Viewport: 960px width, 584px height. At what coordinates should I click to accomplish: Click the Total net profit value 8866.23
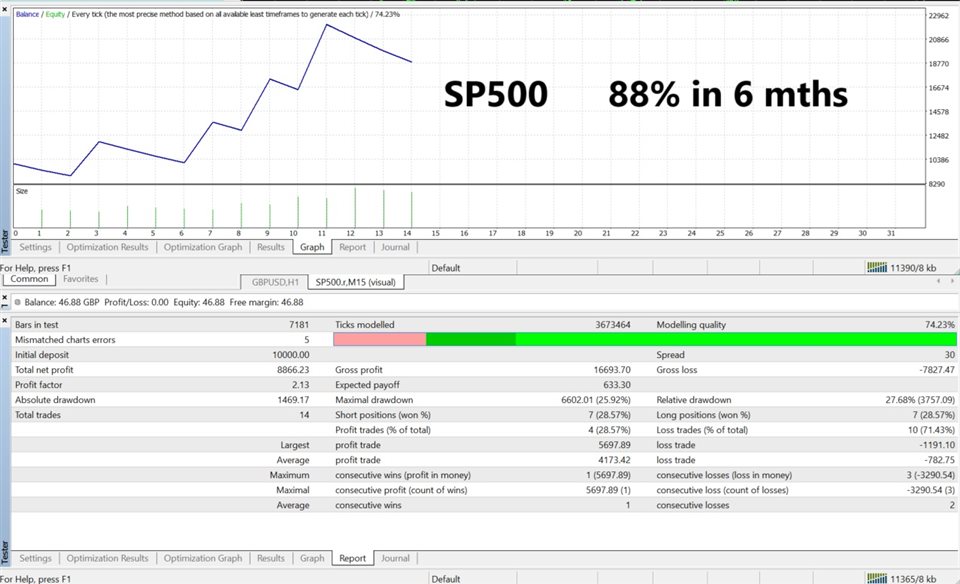(x=293, y=370)
